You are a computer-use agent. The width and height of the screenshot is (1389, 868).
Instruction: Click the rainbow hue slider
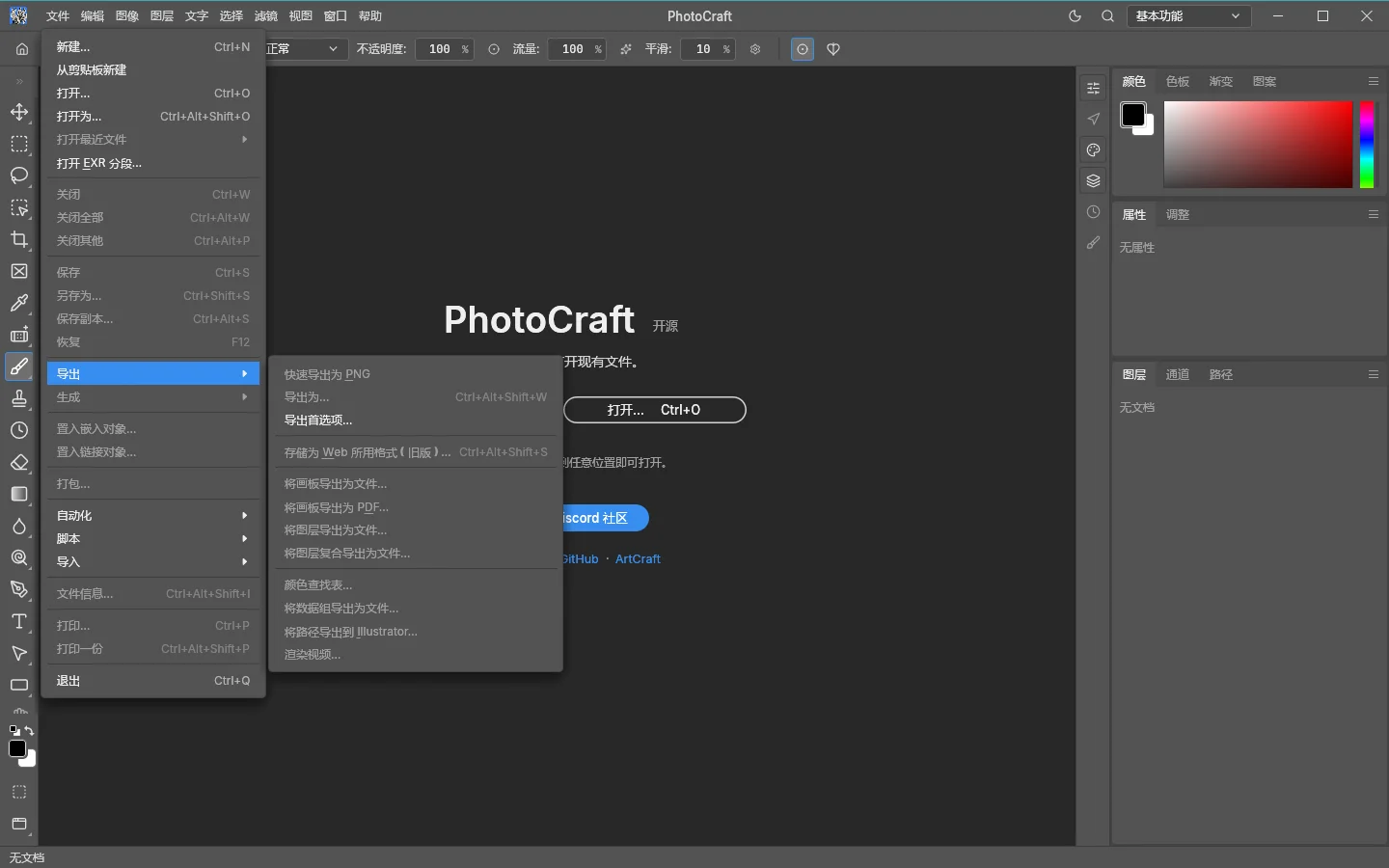click(1367, 145)
